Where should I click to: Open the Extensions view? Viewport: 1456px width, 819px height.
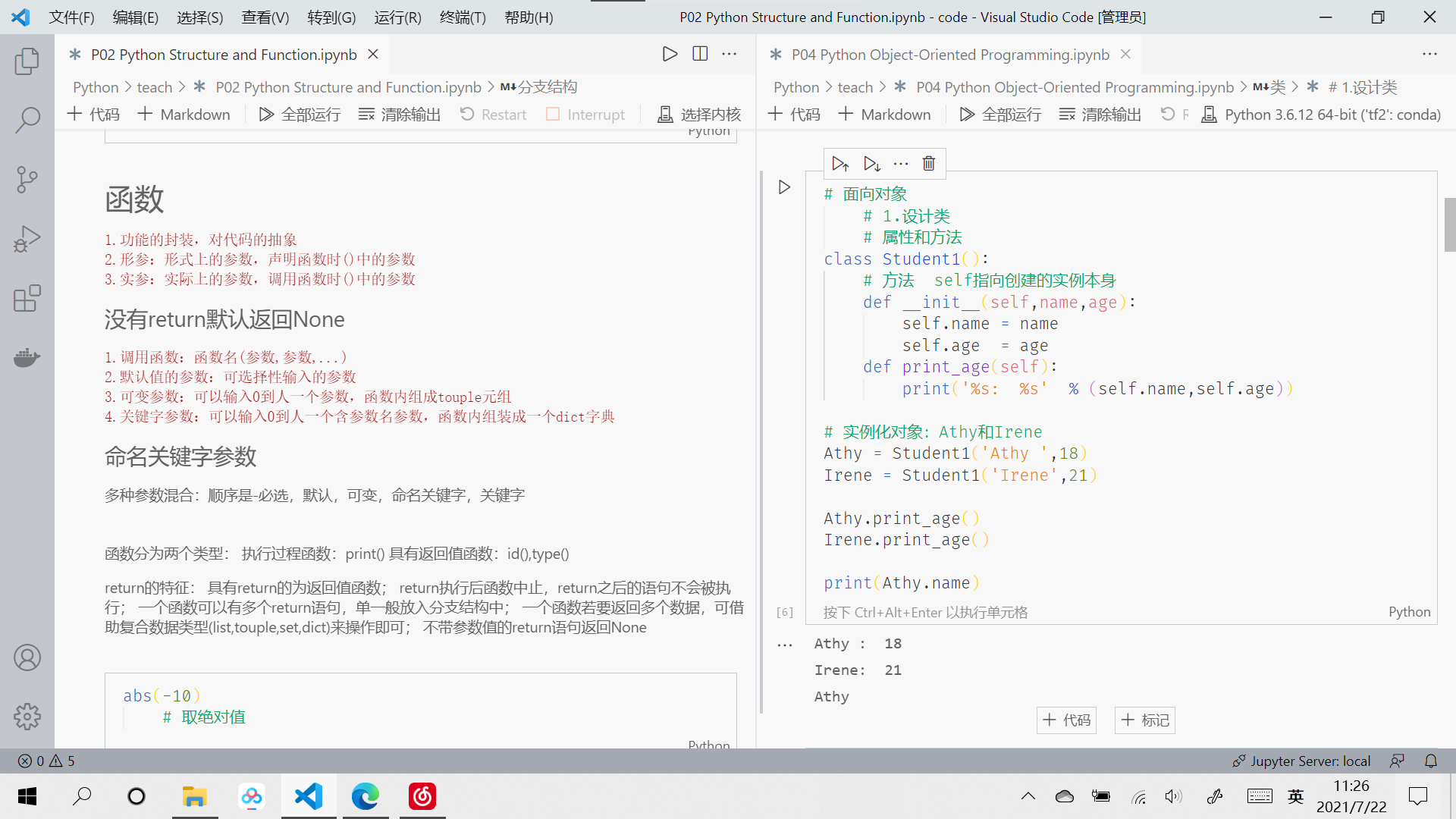(x=27, y=298)
